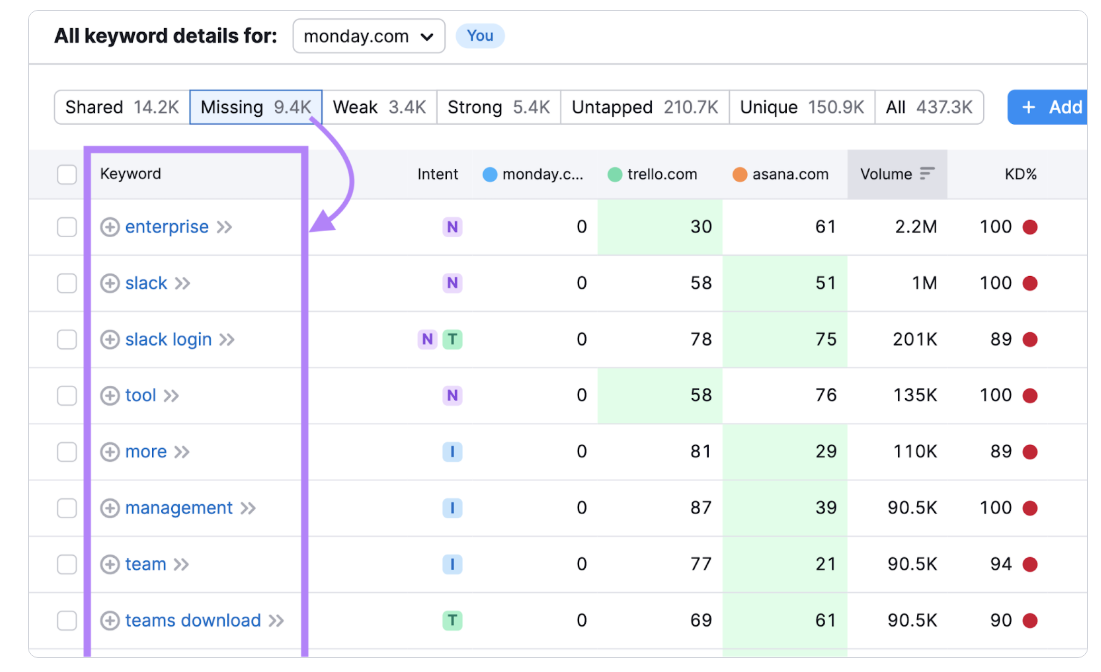Expand the double-arrow beside management keyword

pos(248,508)
